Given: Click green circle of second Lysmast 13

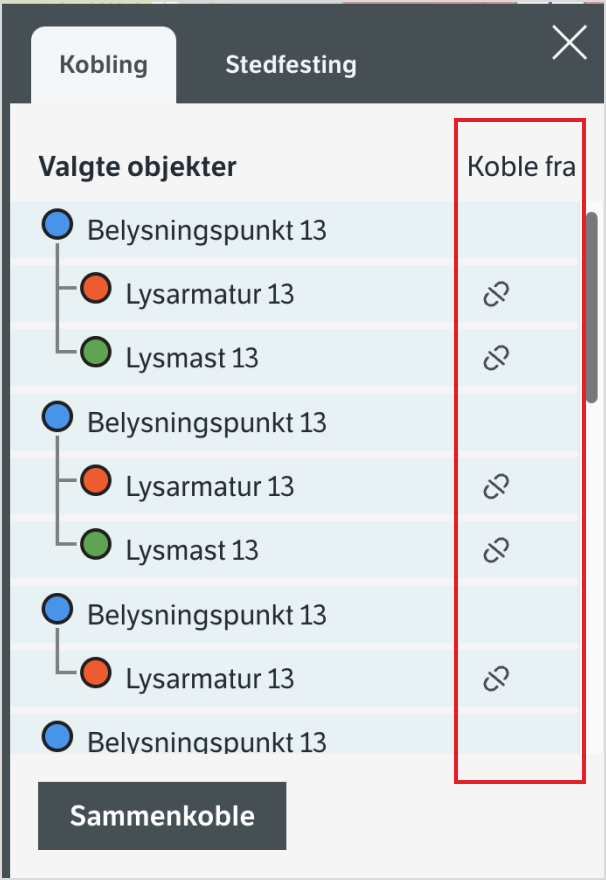Looking at the screenshot, I should [x=96, y=545].
